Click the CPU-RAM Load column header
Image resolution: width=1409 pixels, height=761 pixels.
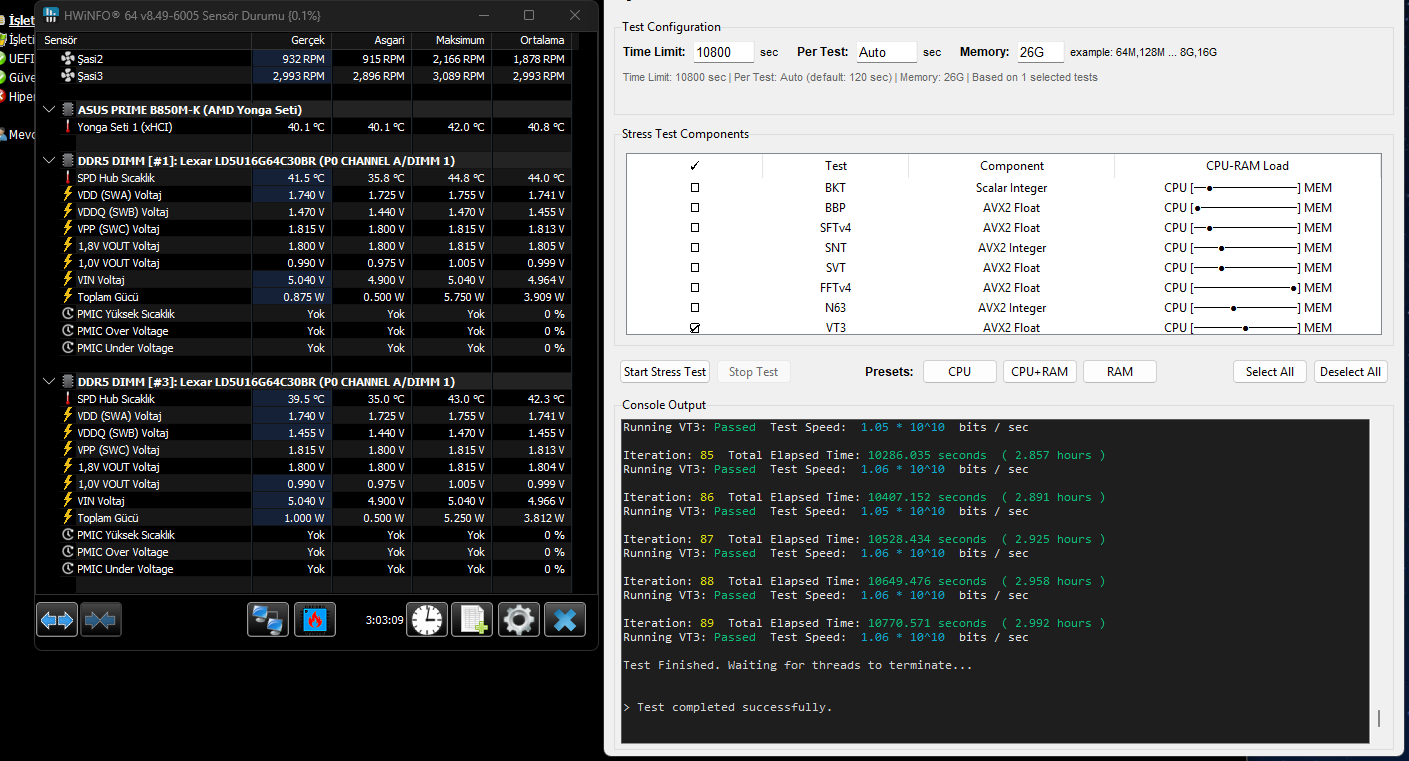point(1247,166)
